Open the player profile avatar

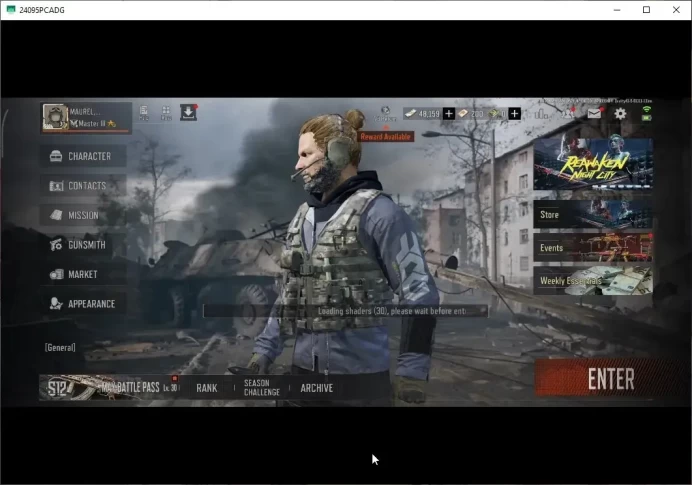55,117
